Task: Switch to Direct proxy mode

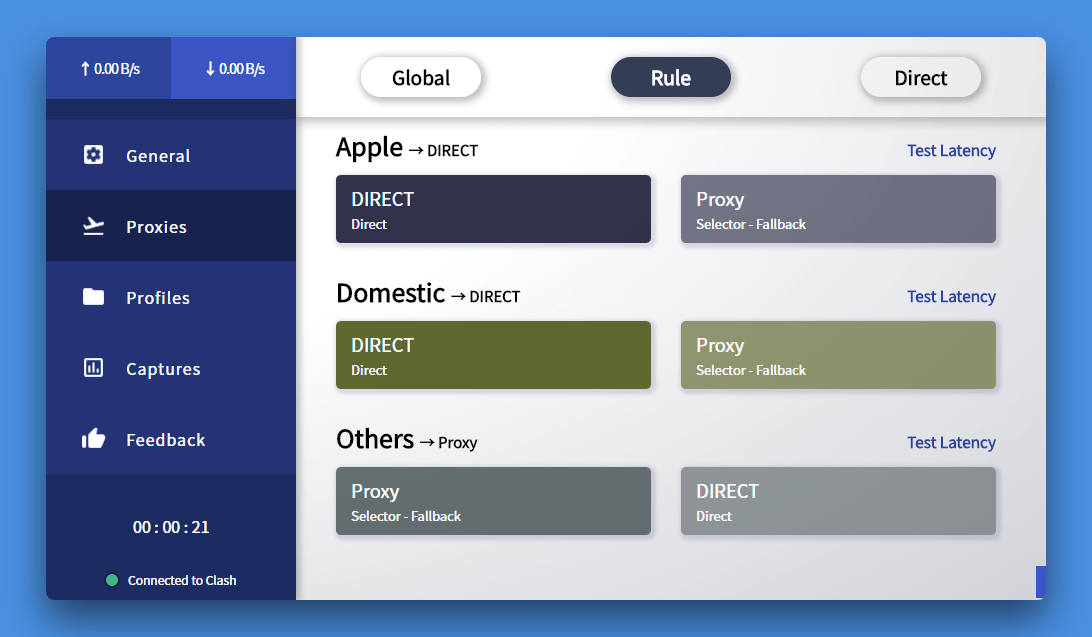Action: (920, 76)
